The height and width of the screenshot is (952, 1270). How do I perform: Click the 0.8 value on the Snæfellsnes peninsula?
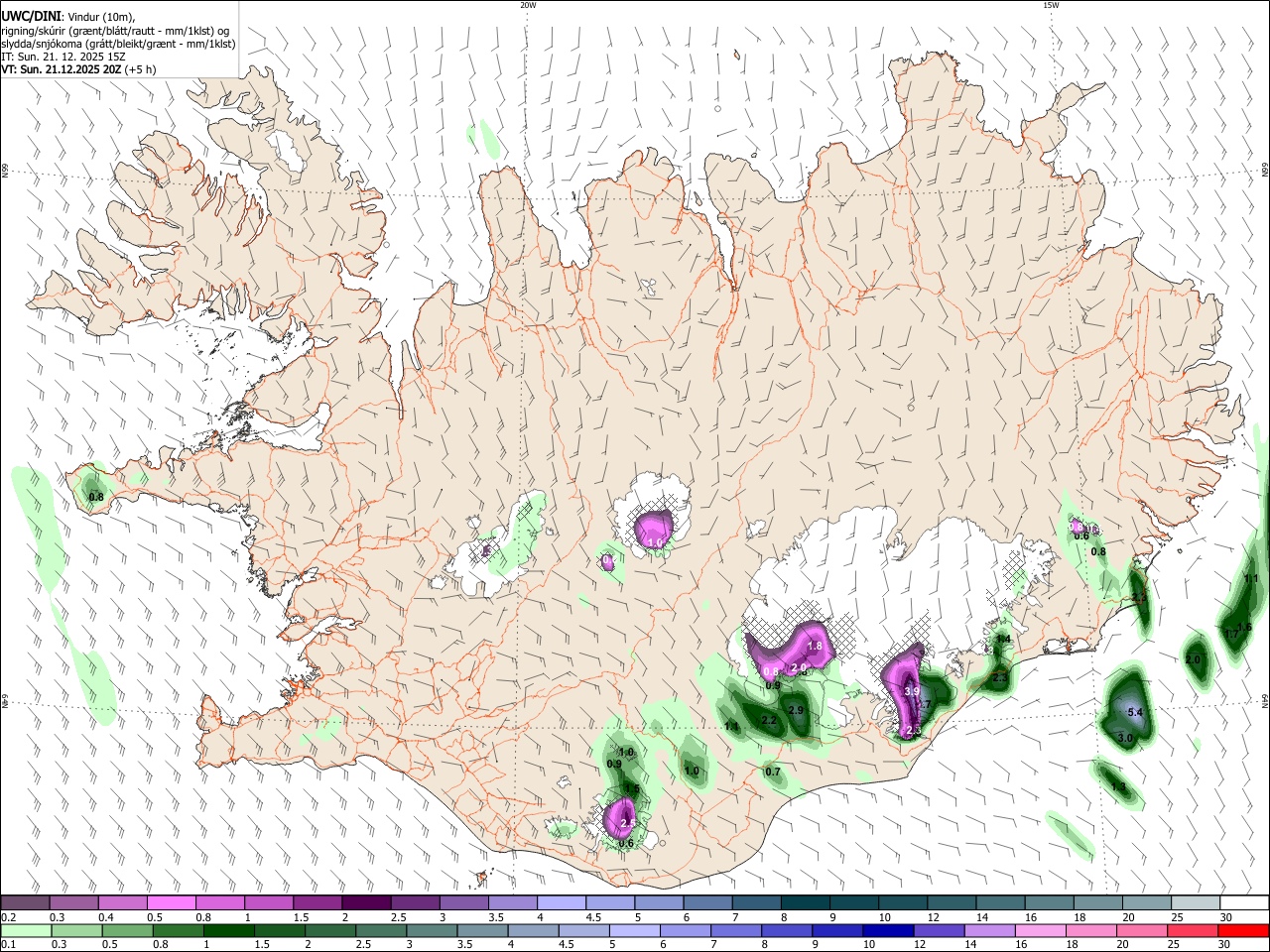[96, 497]
